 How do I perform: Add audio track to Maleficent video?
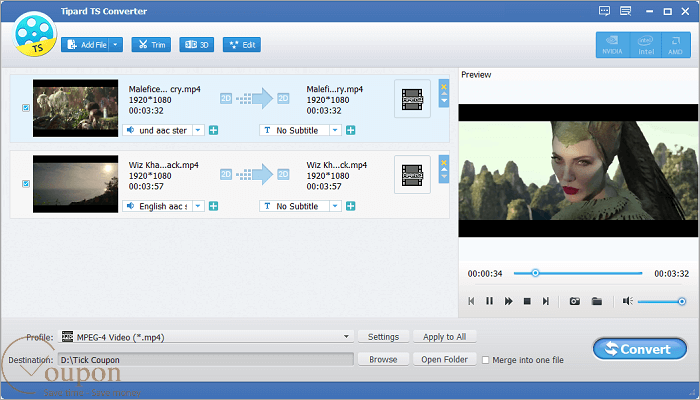pos(214,130)
